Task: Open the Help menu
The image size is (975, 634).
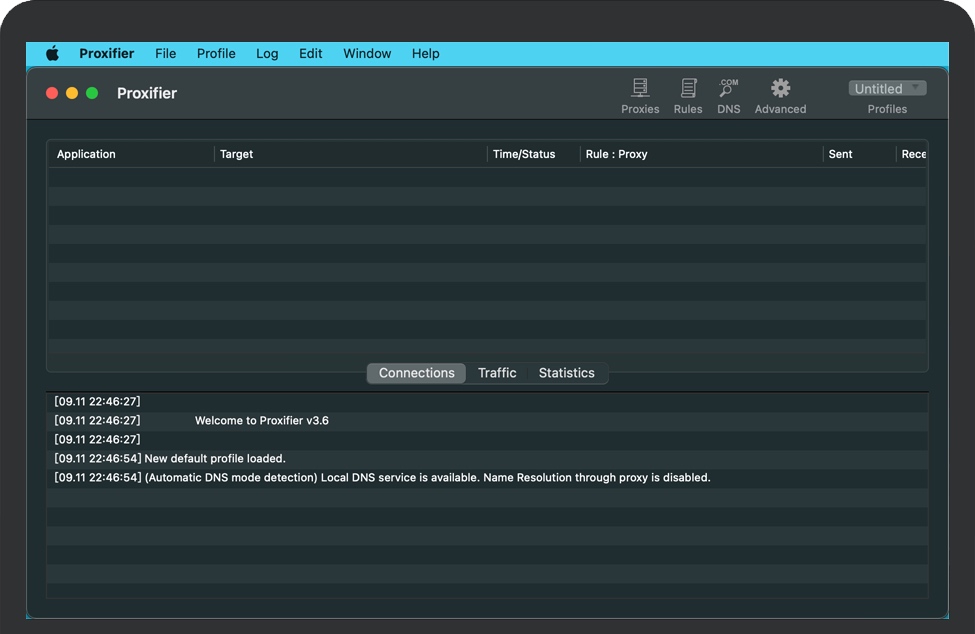Action: [x=425, y=54]
